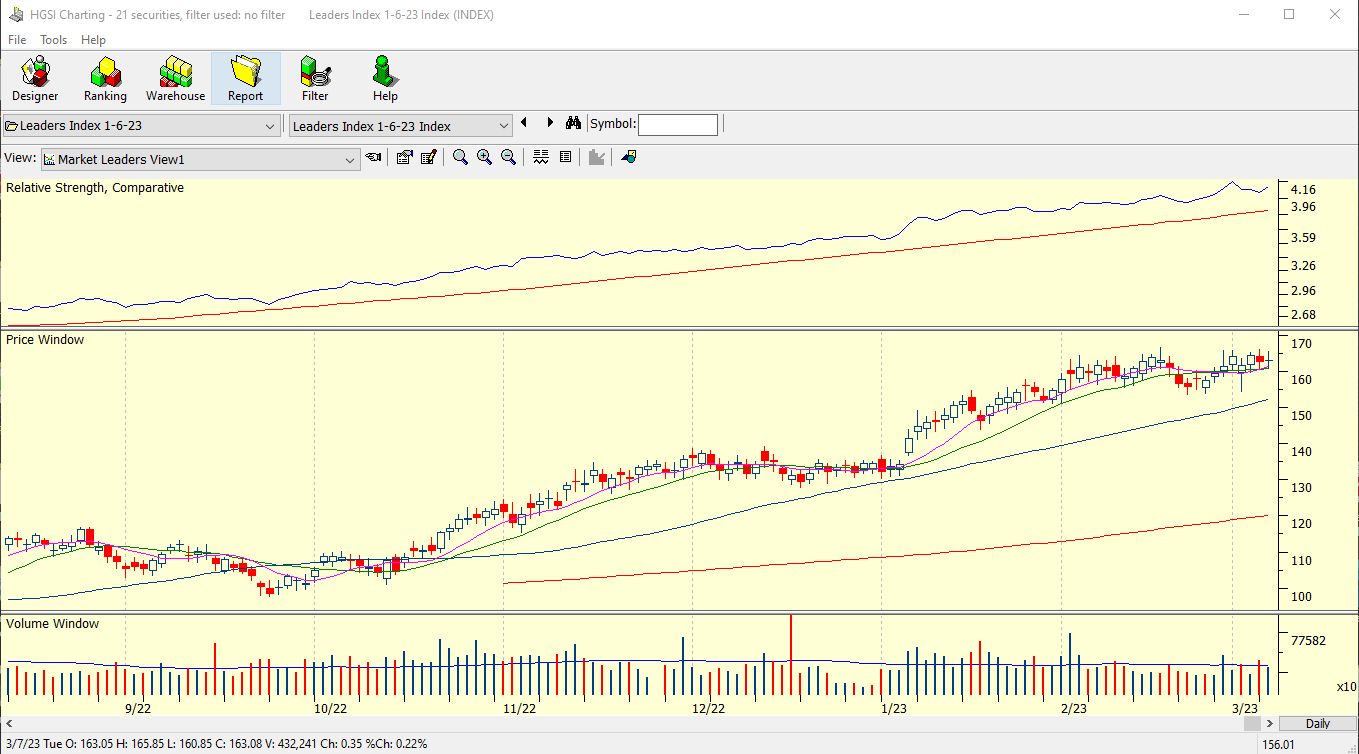Image resolution: width=1359 pixels, height=754 pixels.
Task: Click the 11/22 date axis label
Action: coord(519,708)
